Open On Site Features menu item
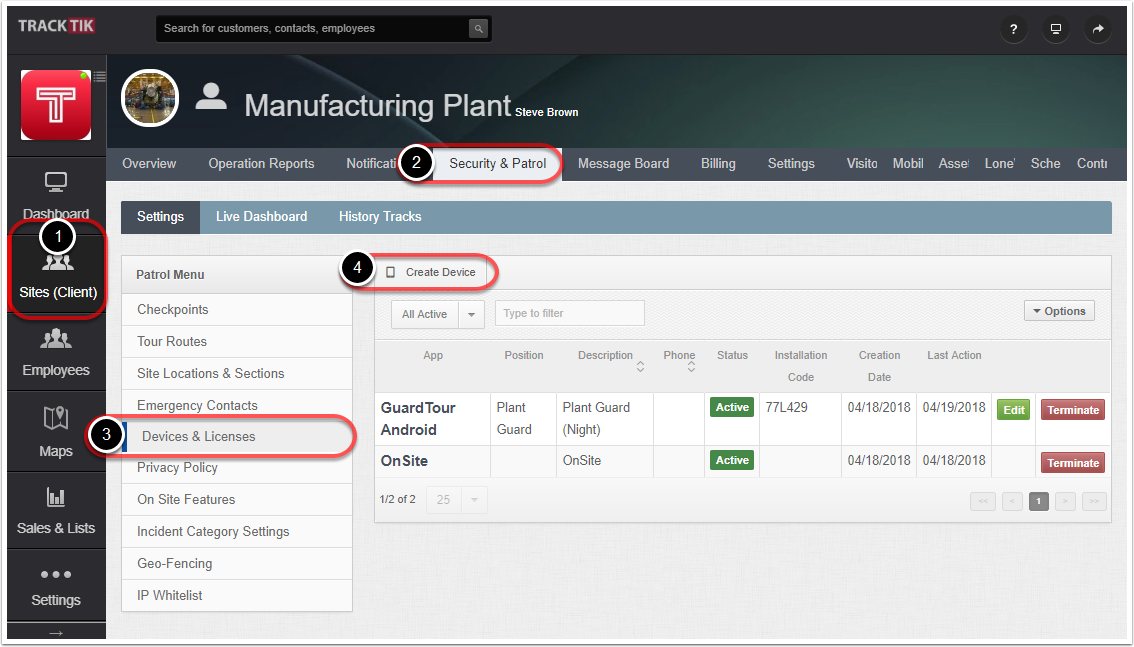The image size is (1134, 647). click(236, 500)
